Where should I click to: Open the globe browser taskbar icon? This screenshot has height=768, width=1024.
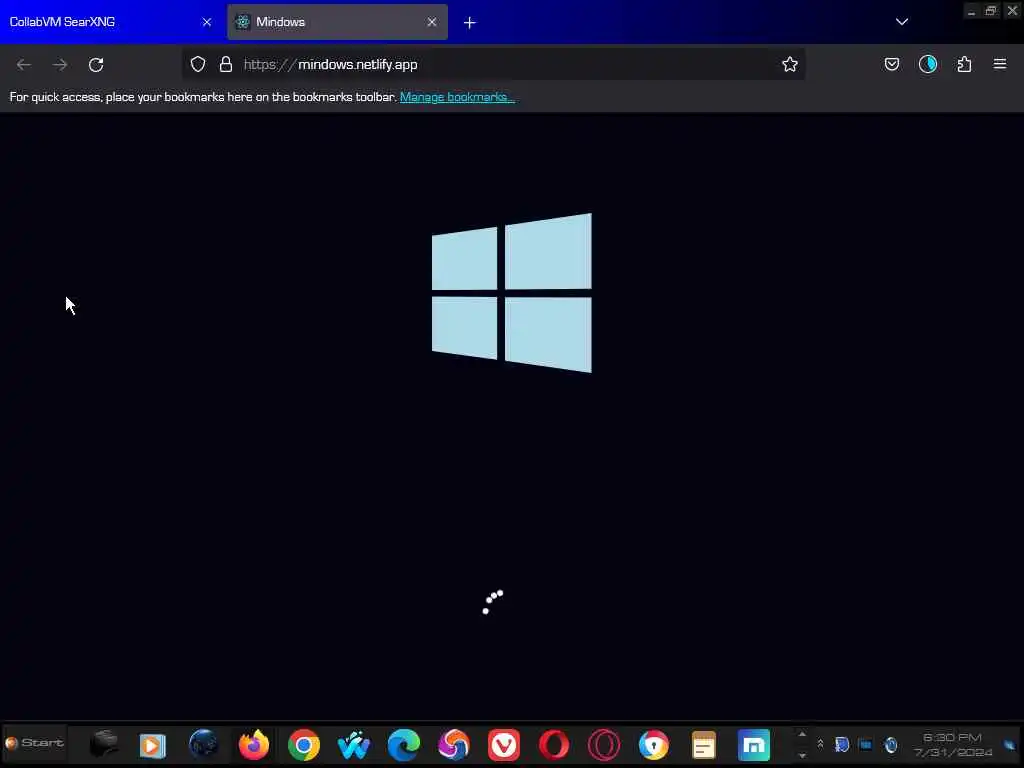pyautogui.click(x=203, y=744)
